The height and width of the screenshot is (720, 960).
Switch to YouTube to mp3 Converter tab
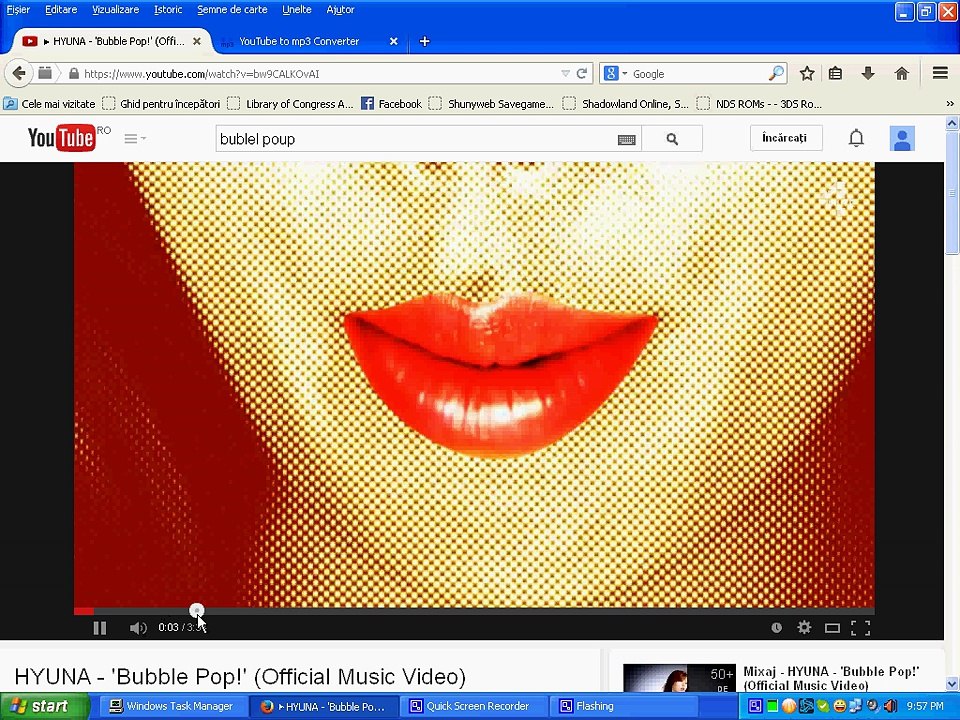pyautogui.click(x=299, y=41)
